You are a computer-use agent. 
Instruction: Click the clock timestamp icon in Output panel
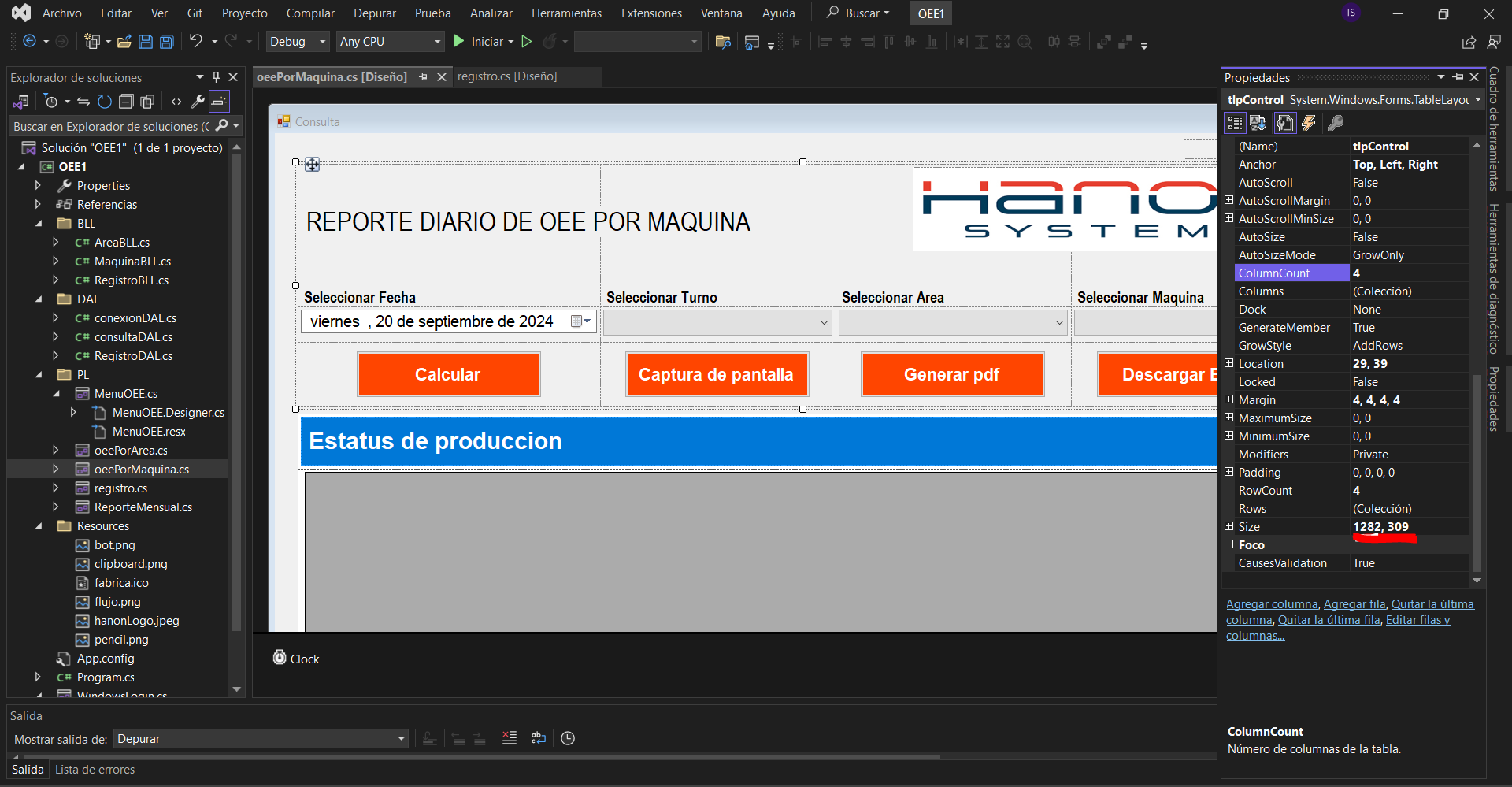point(568,738)
